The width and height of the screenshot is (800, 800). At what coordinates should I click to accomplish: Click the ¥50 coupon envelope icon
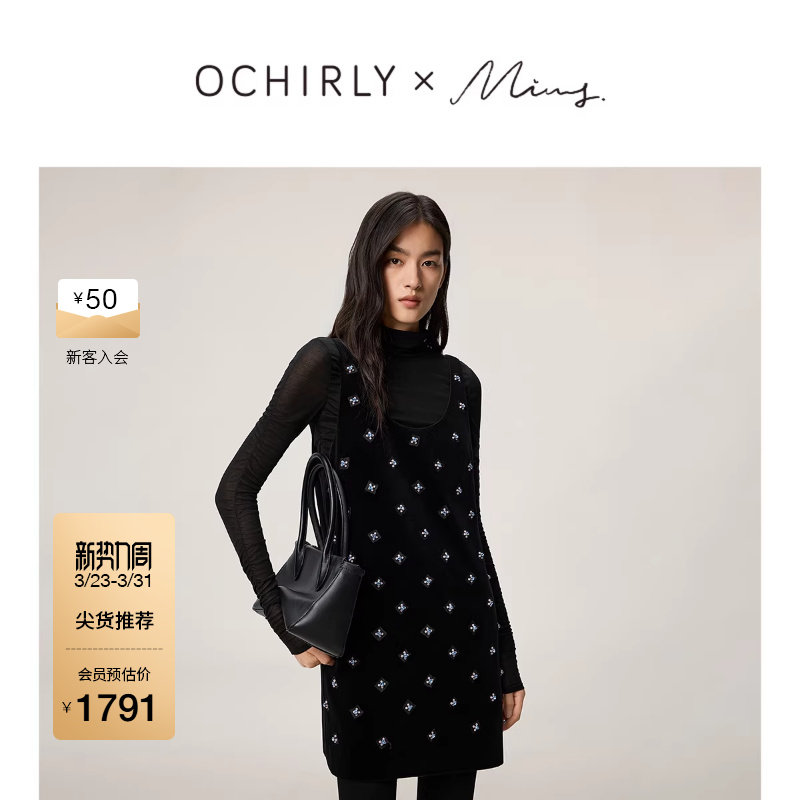[x=97, y=308]
